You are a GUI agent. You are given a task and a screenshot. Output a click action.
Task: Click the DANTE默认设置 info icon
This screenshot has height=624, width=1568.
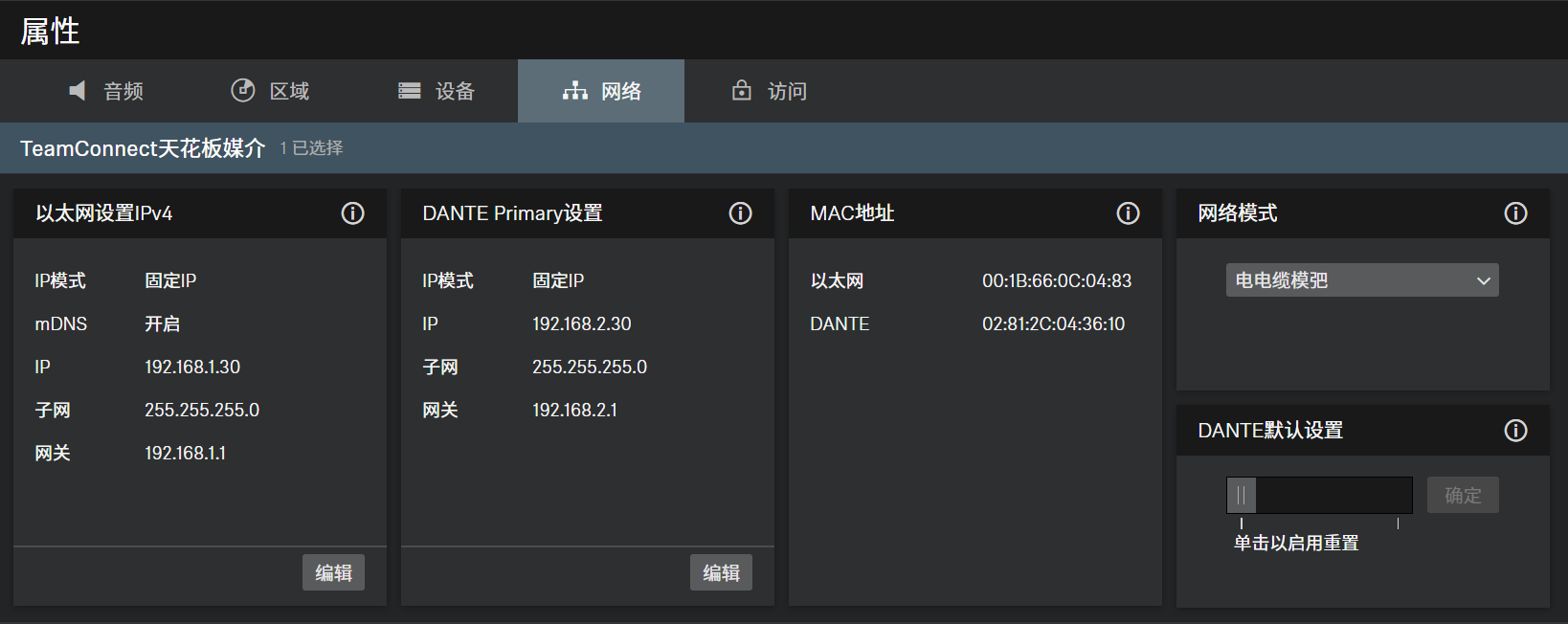point(1515,431)
